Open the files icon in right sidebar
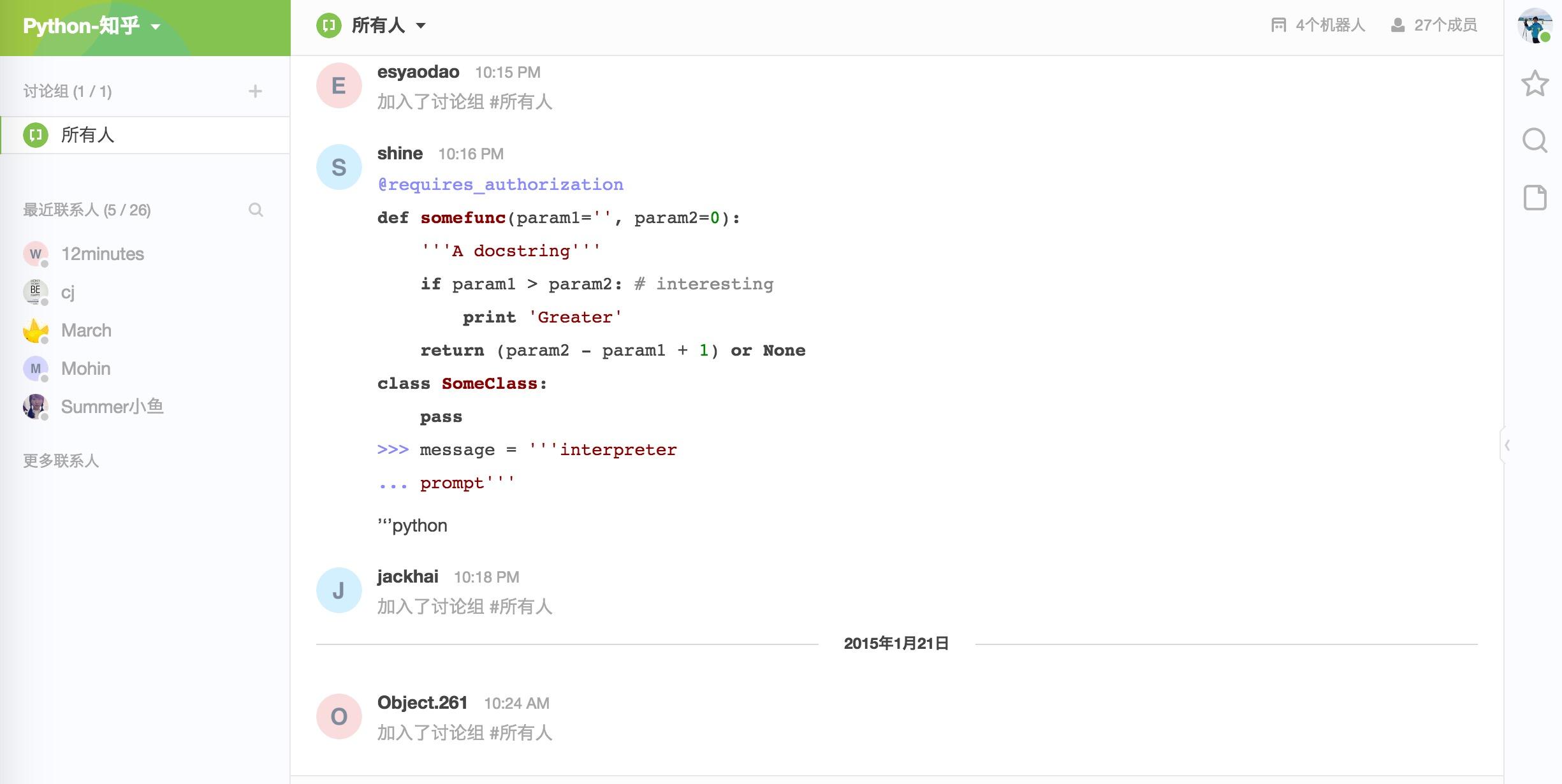 point(1535,198)
